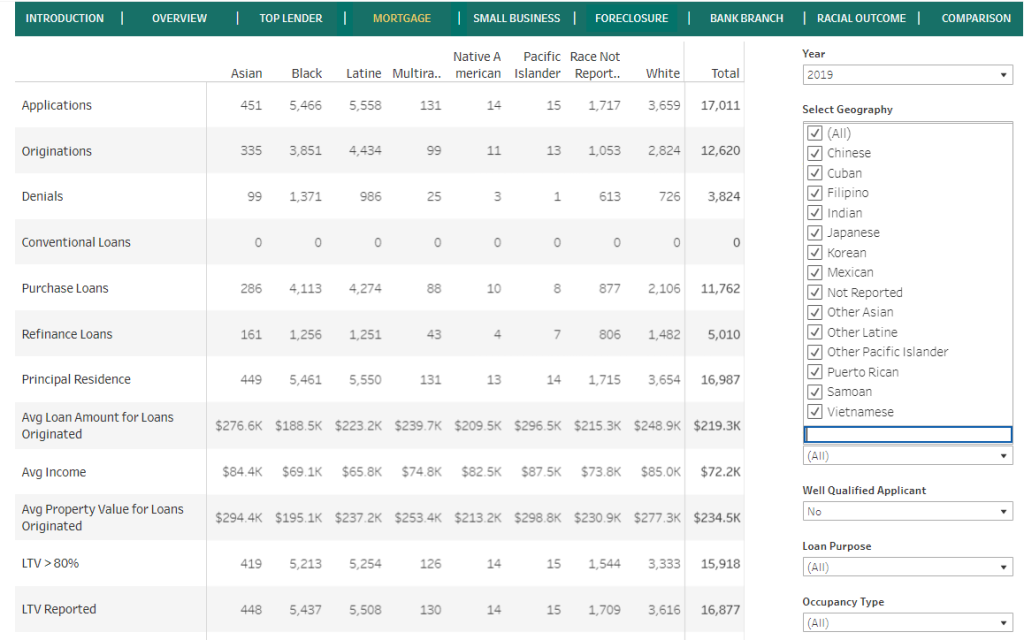Viewport: 1024px width, 640px height.
Task: Toggle the Puerto Rican checkbox
Action: pos(814,372)
